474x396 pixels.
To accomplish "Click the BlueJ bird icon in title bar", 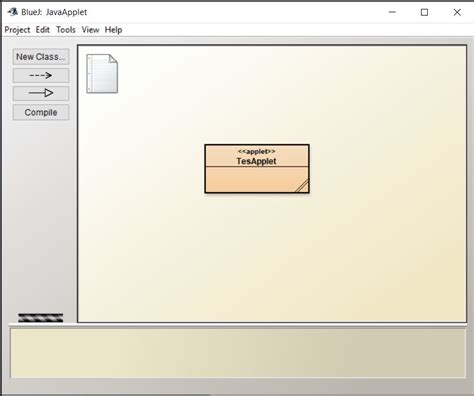I will point(13,12).
